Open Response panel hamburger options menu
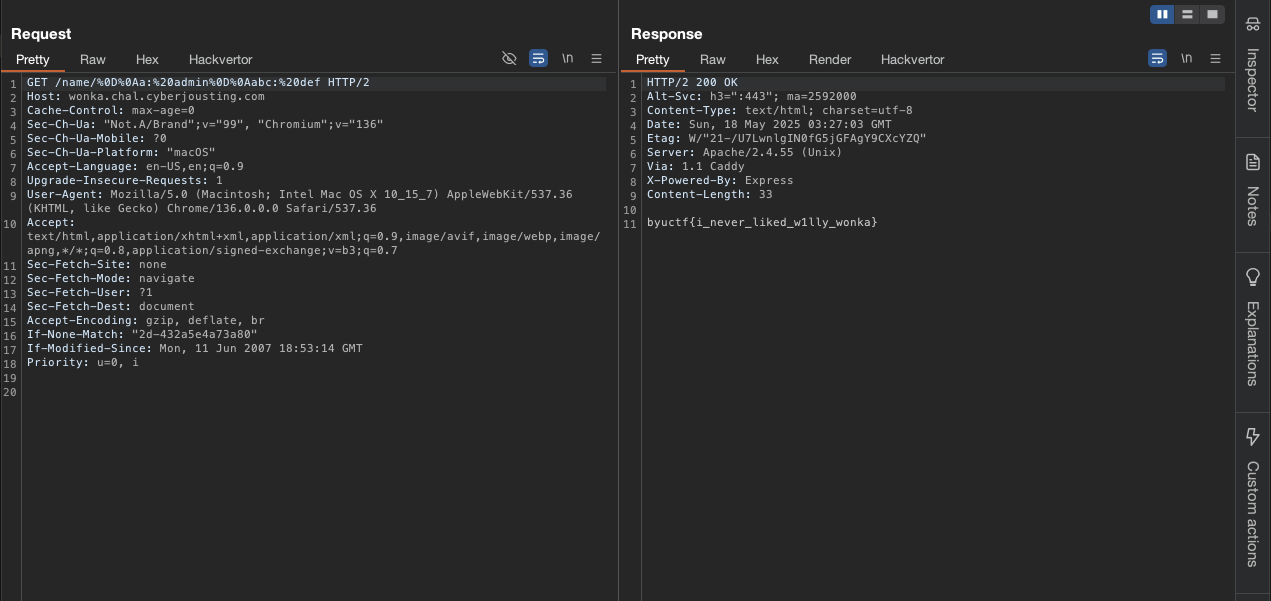This screenshot has width=1271, height=601. [x=1215, y=59]
